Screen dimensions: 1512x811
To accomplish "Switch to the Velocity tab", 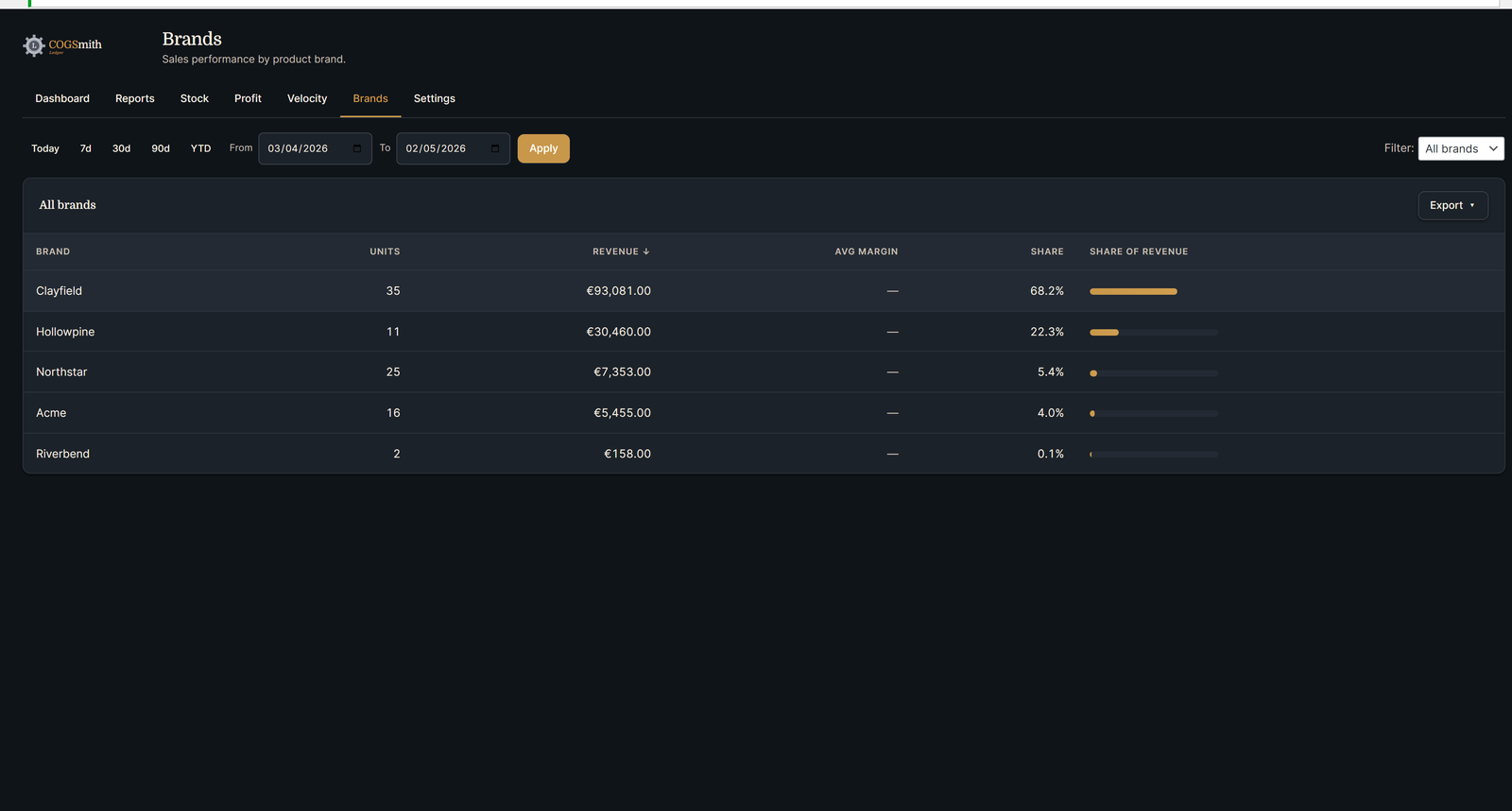I will pyautogui.click(x=307, y=98).
